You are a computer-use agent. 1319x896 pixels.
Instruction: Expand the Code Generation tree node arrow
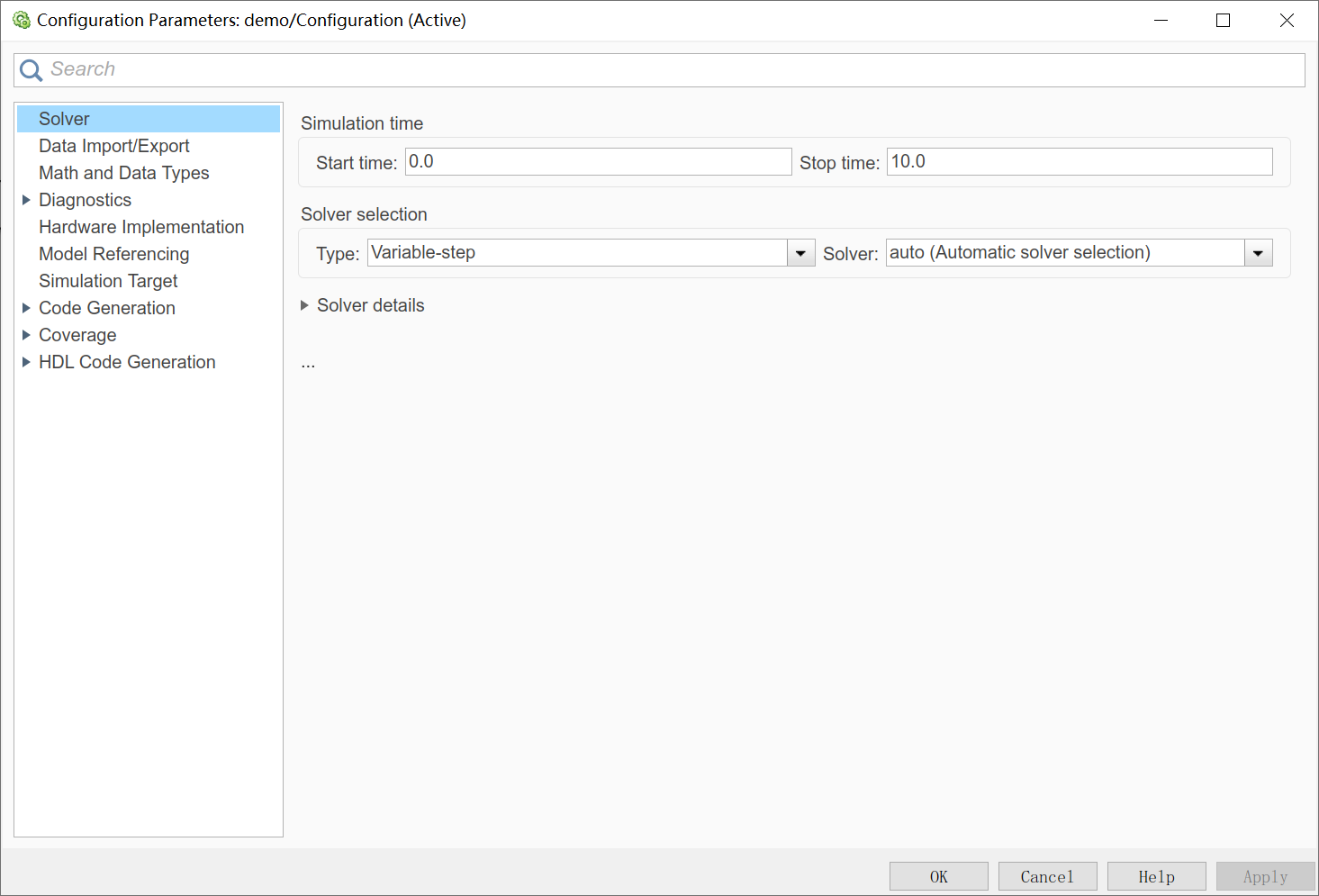coord(26,308)
